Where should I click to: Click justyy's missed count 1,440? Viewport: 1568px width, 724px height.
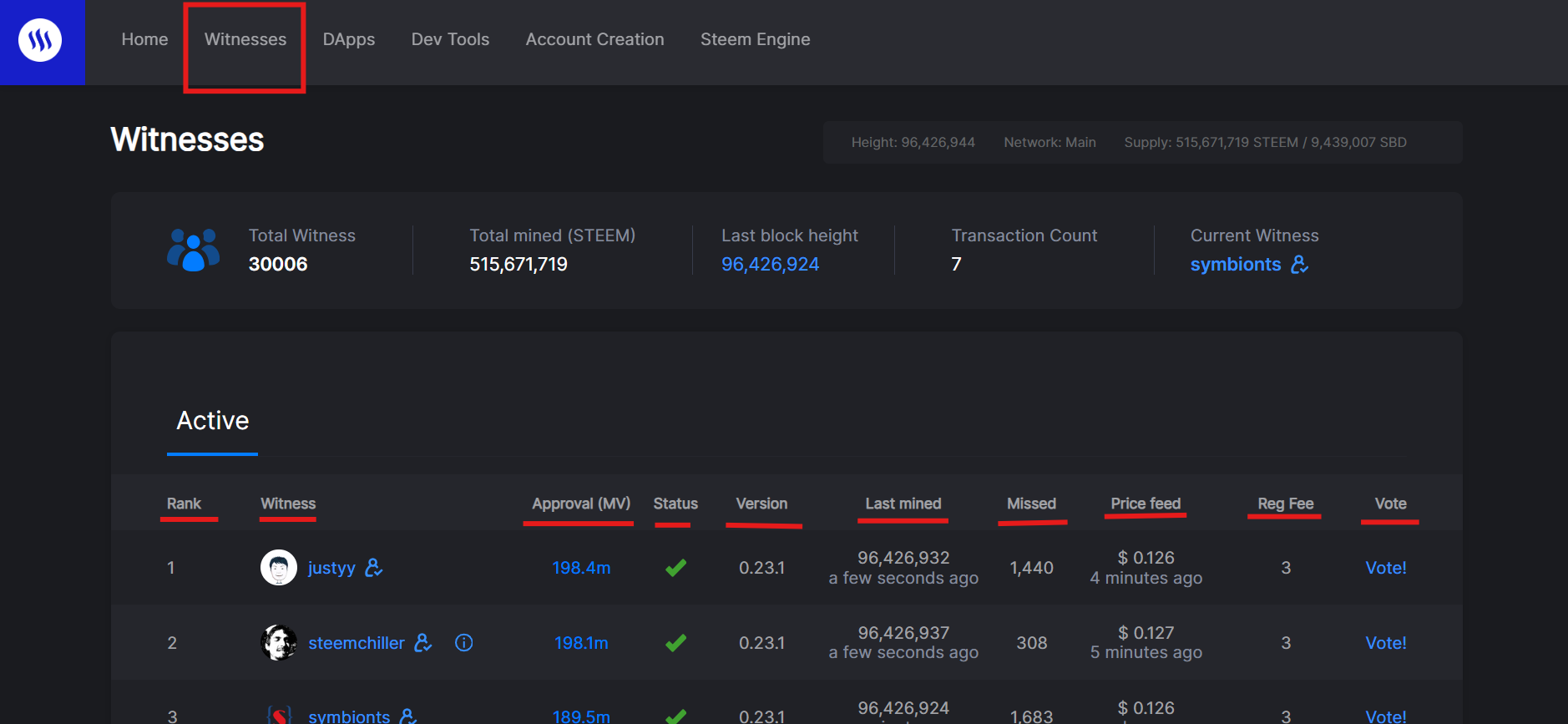(1031, 568)
